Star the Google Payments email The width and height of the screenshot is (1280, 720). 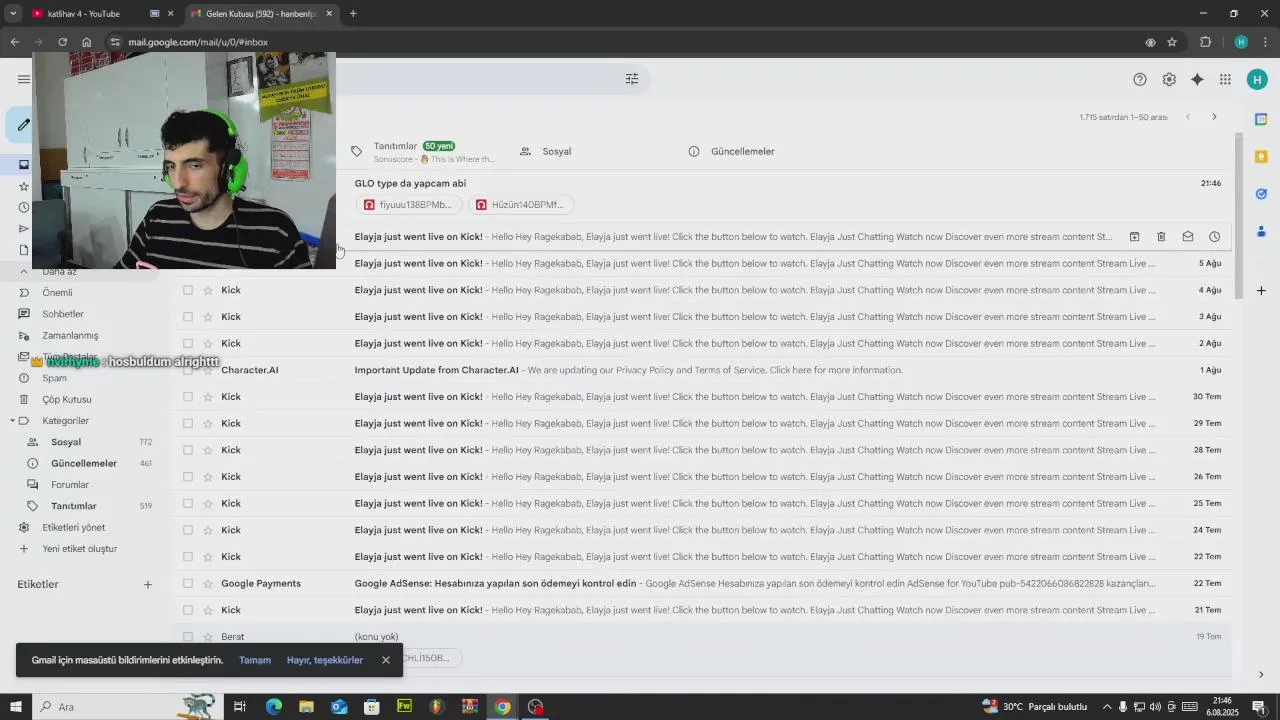coord(208,583)
